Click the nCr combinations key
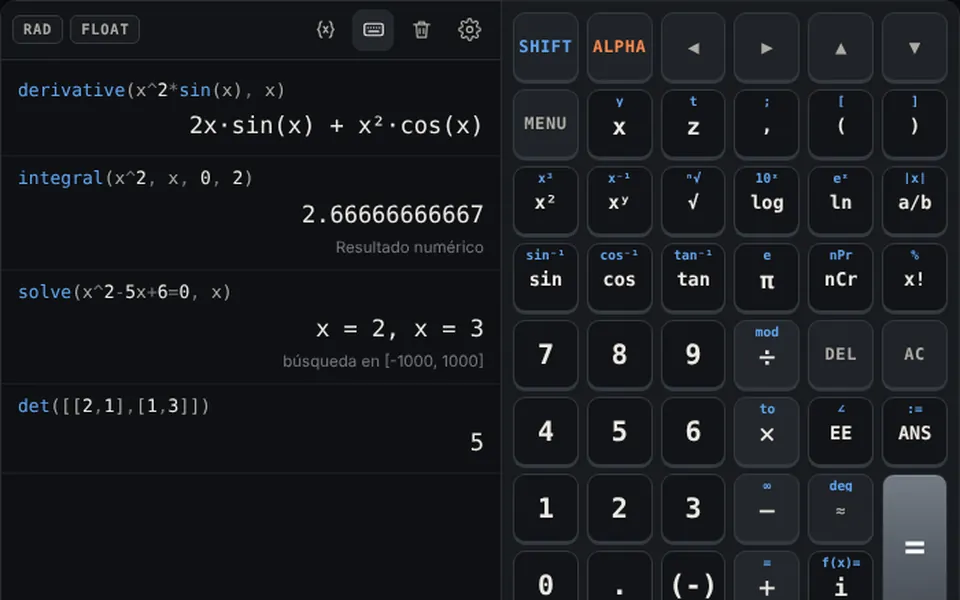The height and width of the screenshot is (600, 960). click(841, 278)
